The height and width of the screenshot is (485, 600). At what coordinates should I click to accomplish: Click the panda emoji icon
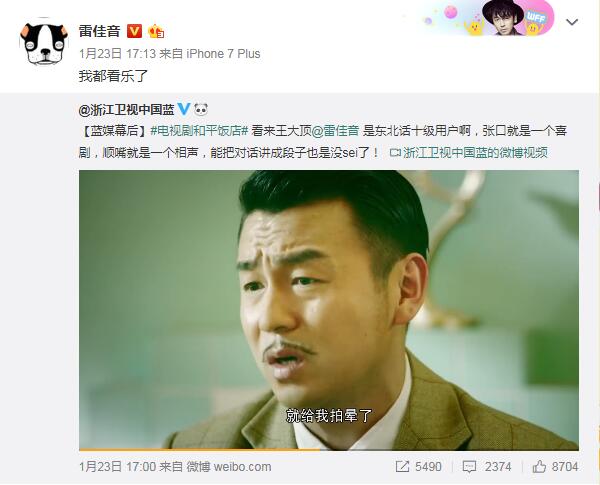tap(201, 109)
